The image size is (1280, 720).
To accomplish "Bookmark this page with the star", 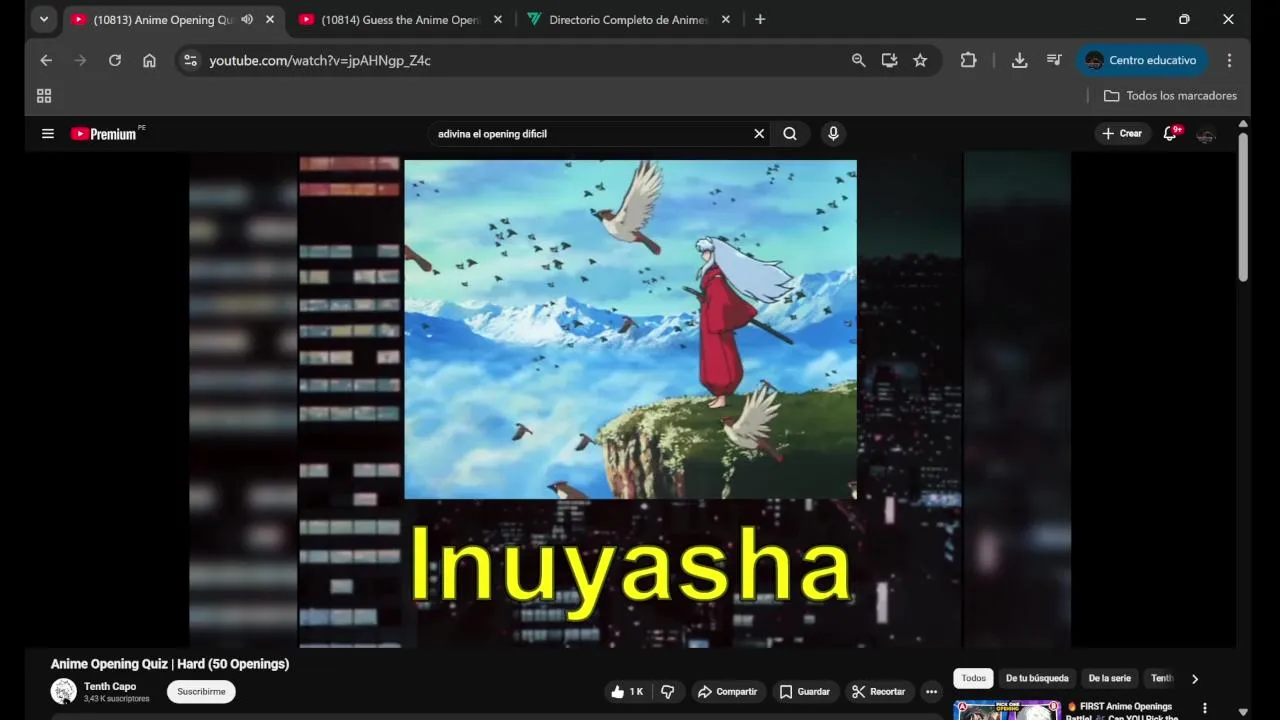I will [x=920, y=60].
